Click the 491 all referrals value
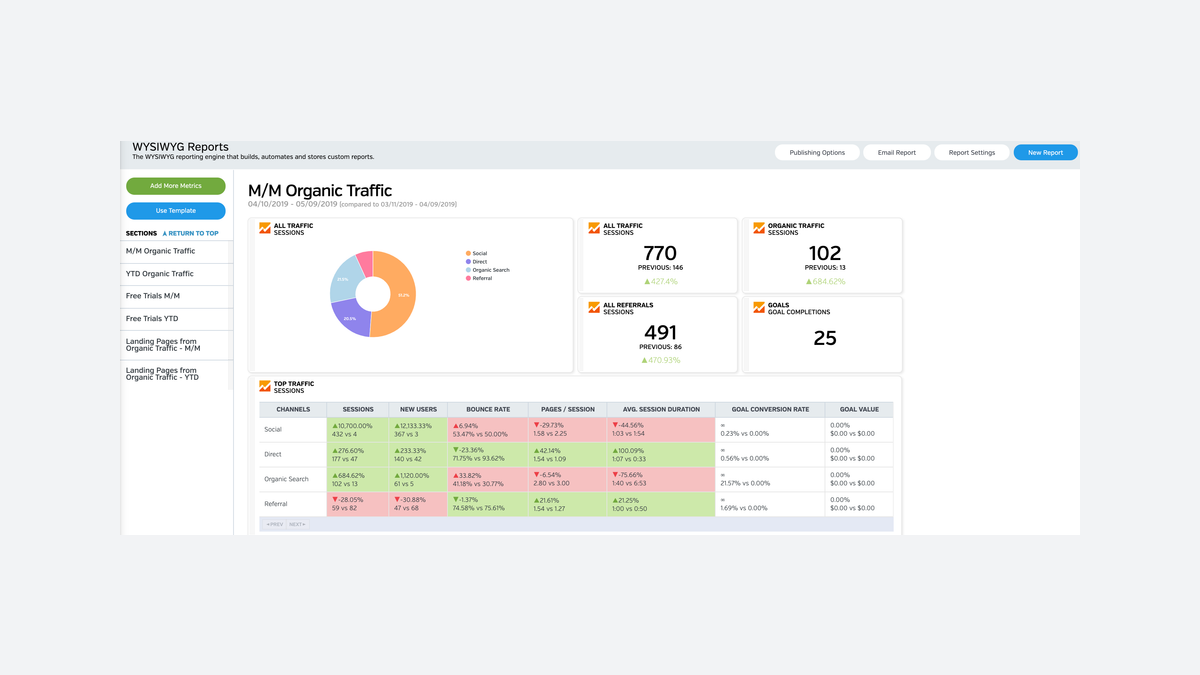This screenshot has height=675, width=1200. click(660, 332)
